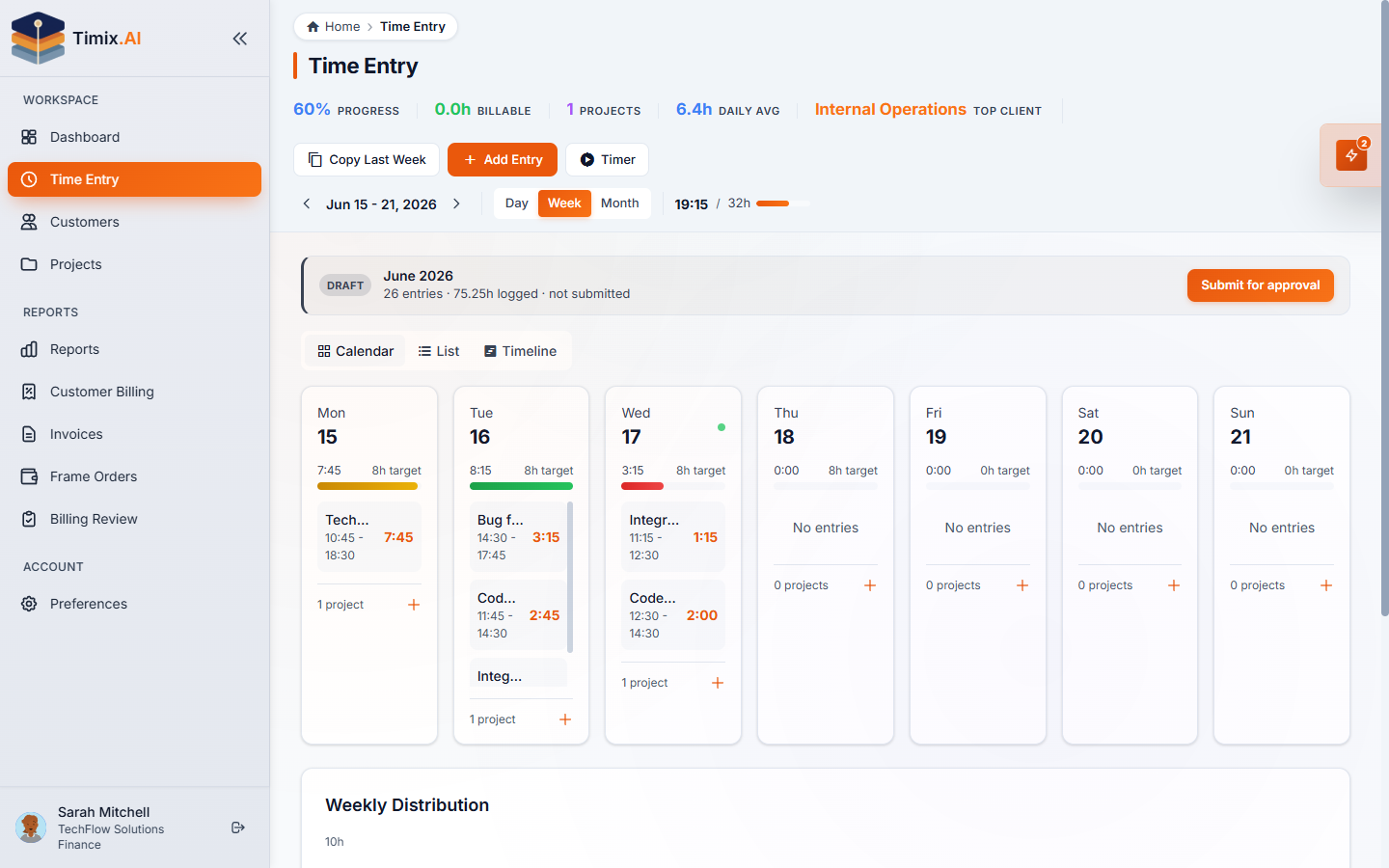The image size is (1389, 868).
Task: Select List view tab
Action: tap(439, 351)
